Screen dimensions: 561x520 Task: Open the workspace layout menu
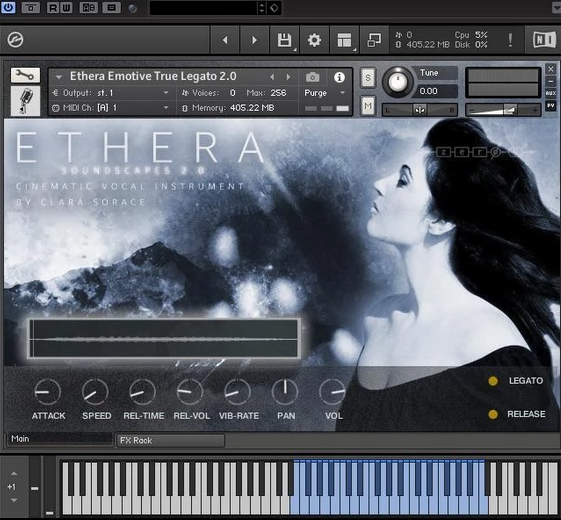(345, 40)
